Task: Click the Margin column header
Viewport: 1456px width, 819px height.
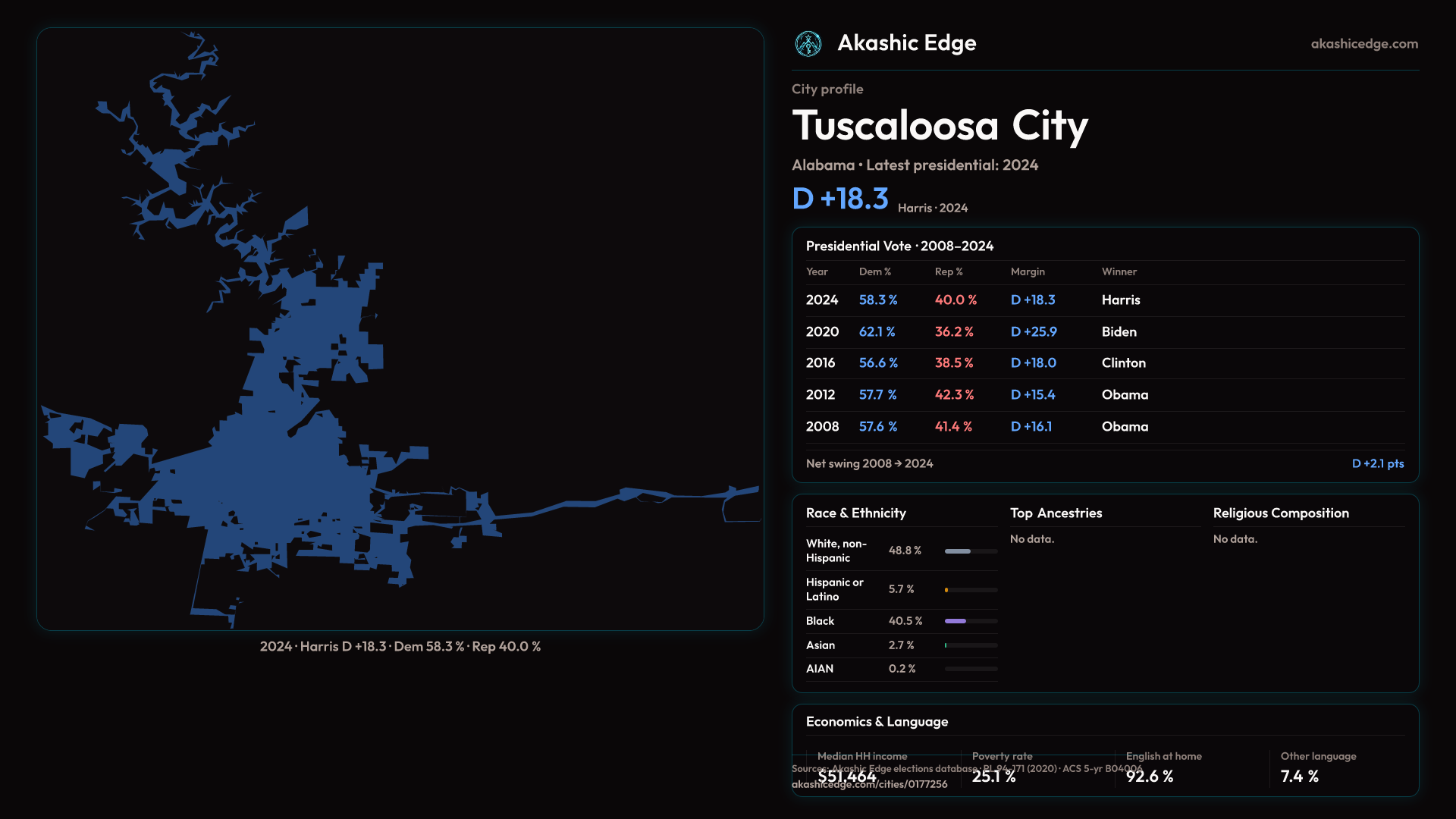Action: (1028, 271)
